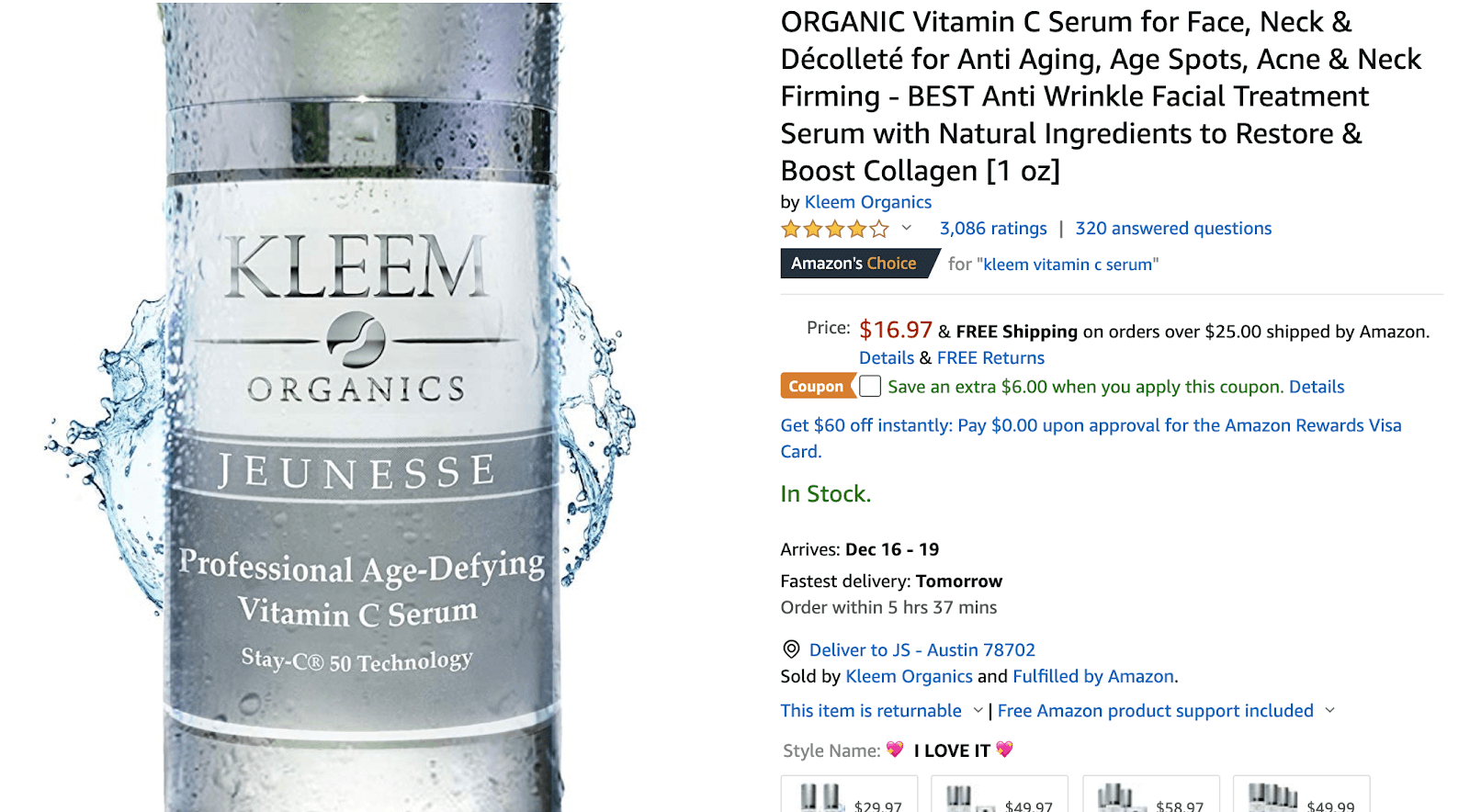Open the star ratings breakdown dropdown
This screenshot has width=1470, height=812.
(906, 229)
